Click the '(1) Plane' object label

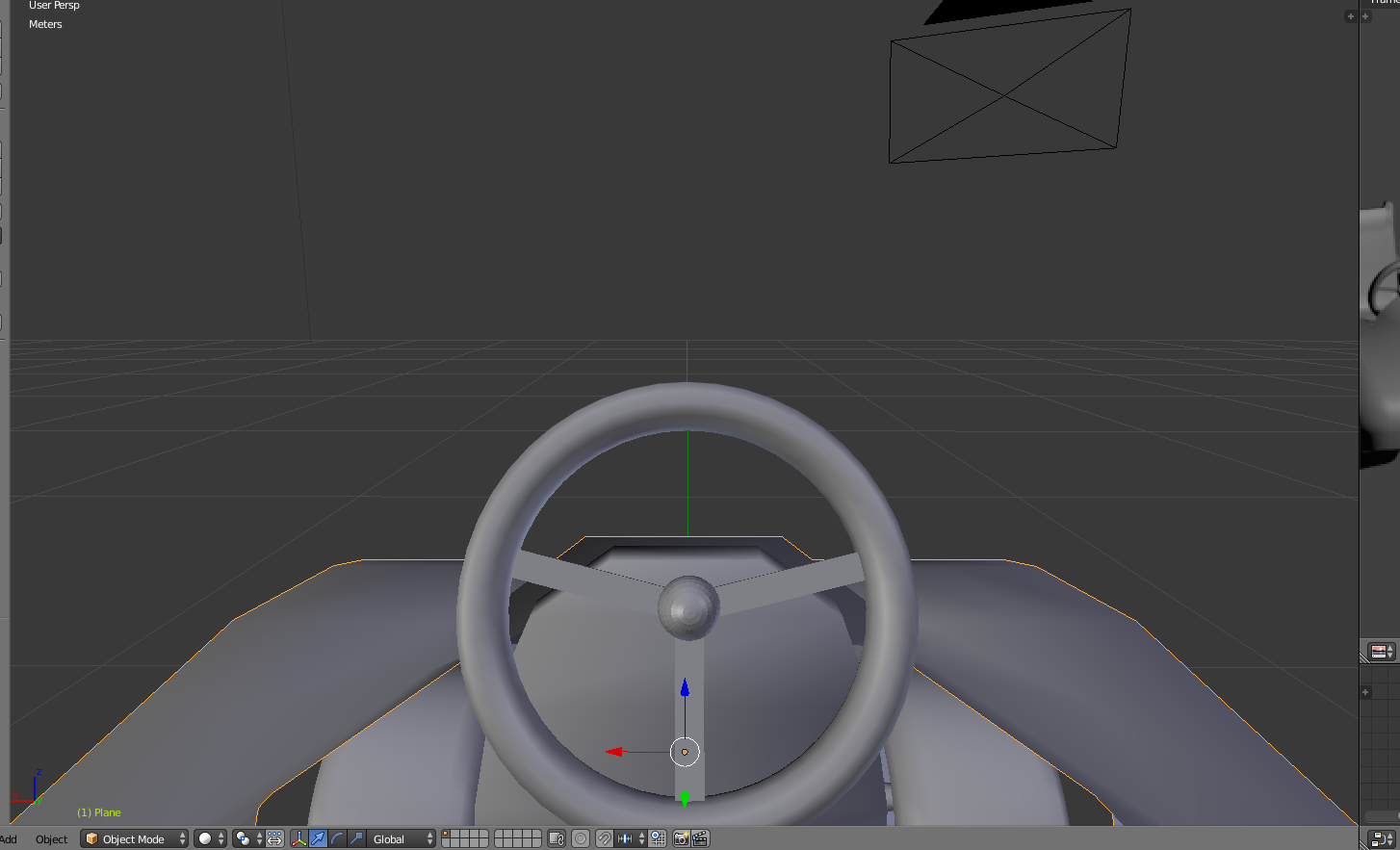point(99,812)
